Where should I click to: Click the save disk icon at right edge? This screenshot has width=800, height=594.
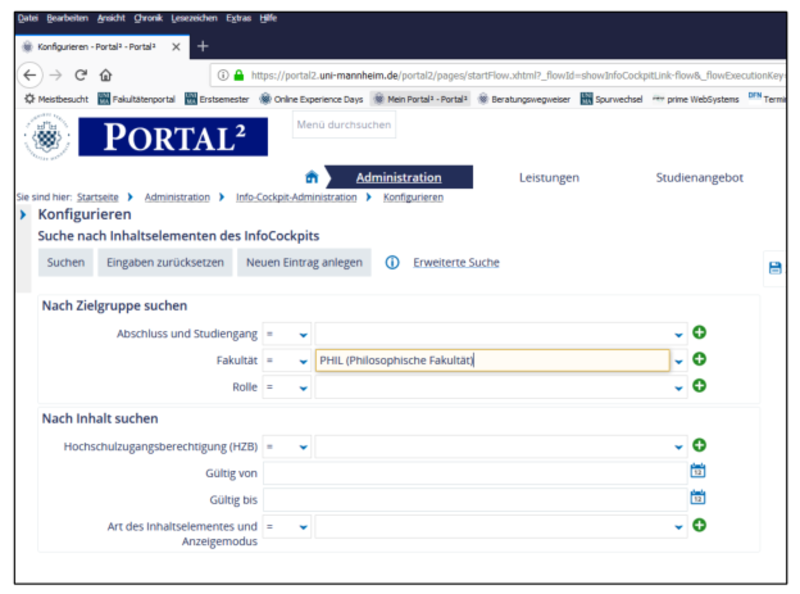pyautogui.click(x=774, y=268)
